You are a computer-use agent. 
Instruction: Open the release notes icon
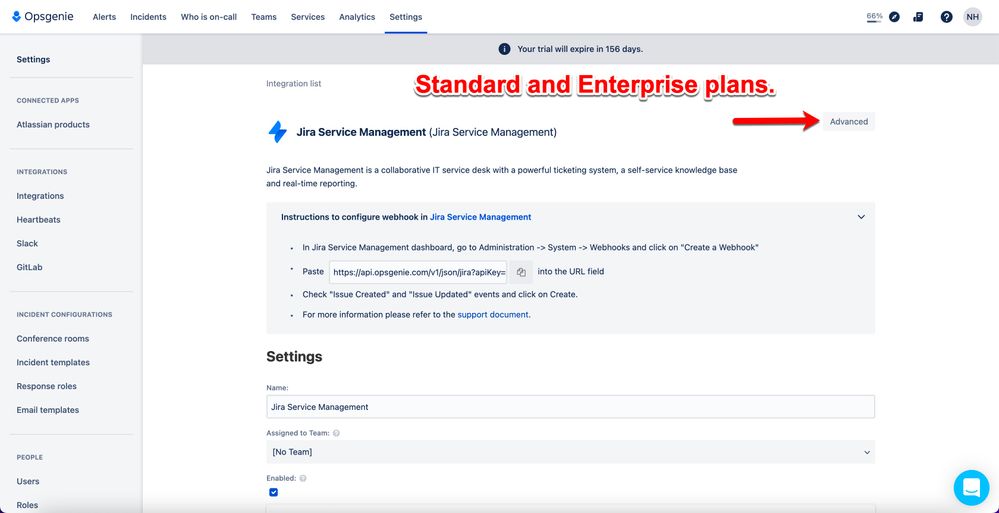coord(918,17)
